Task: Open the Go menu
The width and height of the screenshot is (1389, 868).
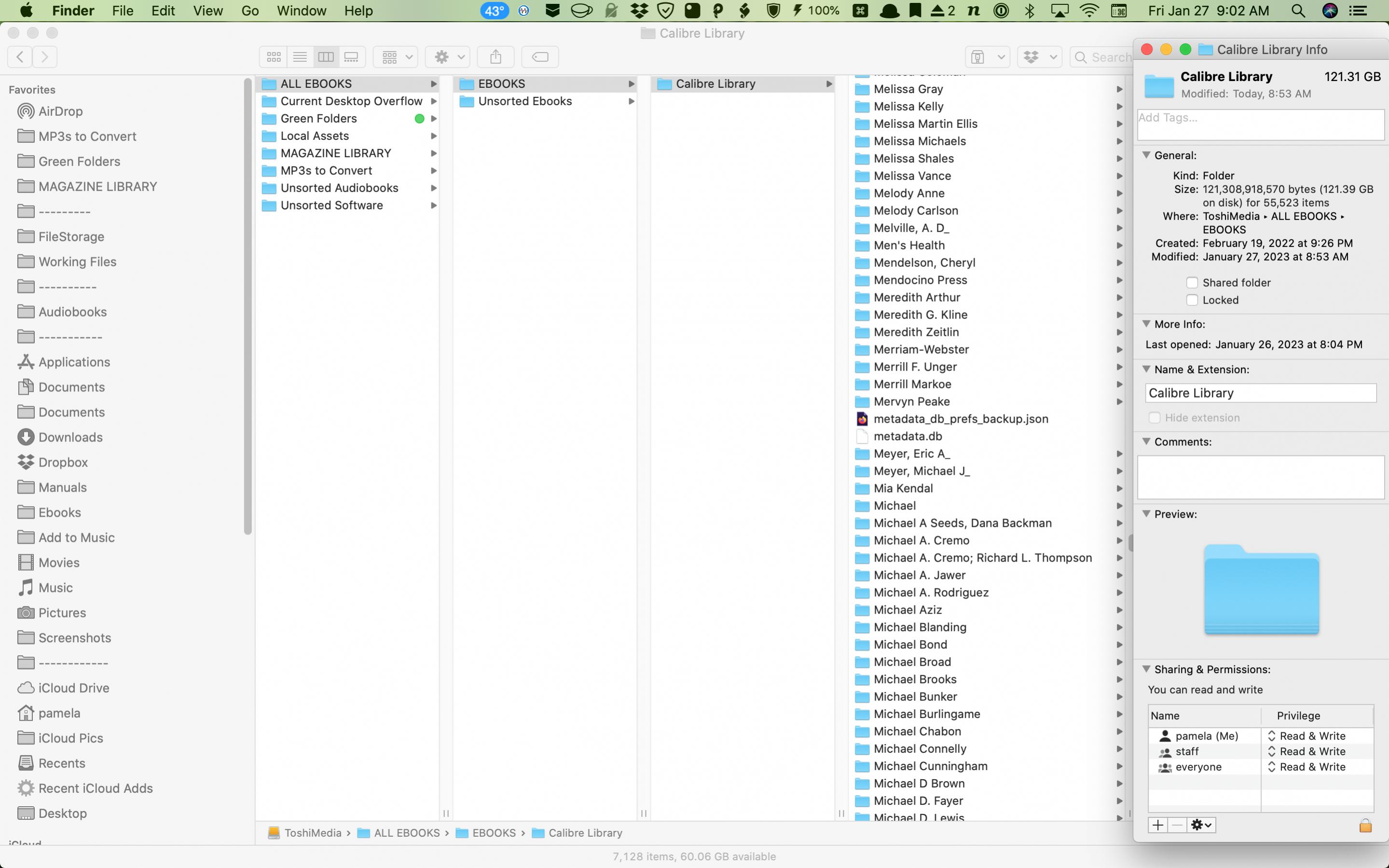Action: click(250, 10)
